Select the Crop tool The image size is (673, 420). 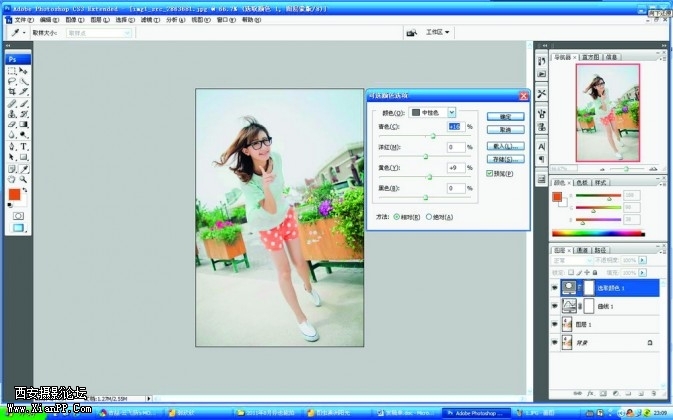click(12, 91)
